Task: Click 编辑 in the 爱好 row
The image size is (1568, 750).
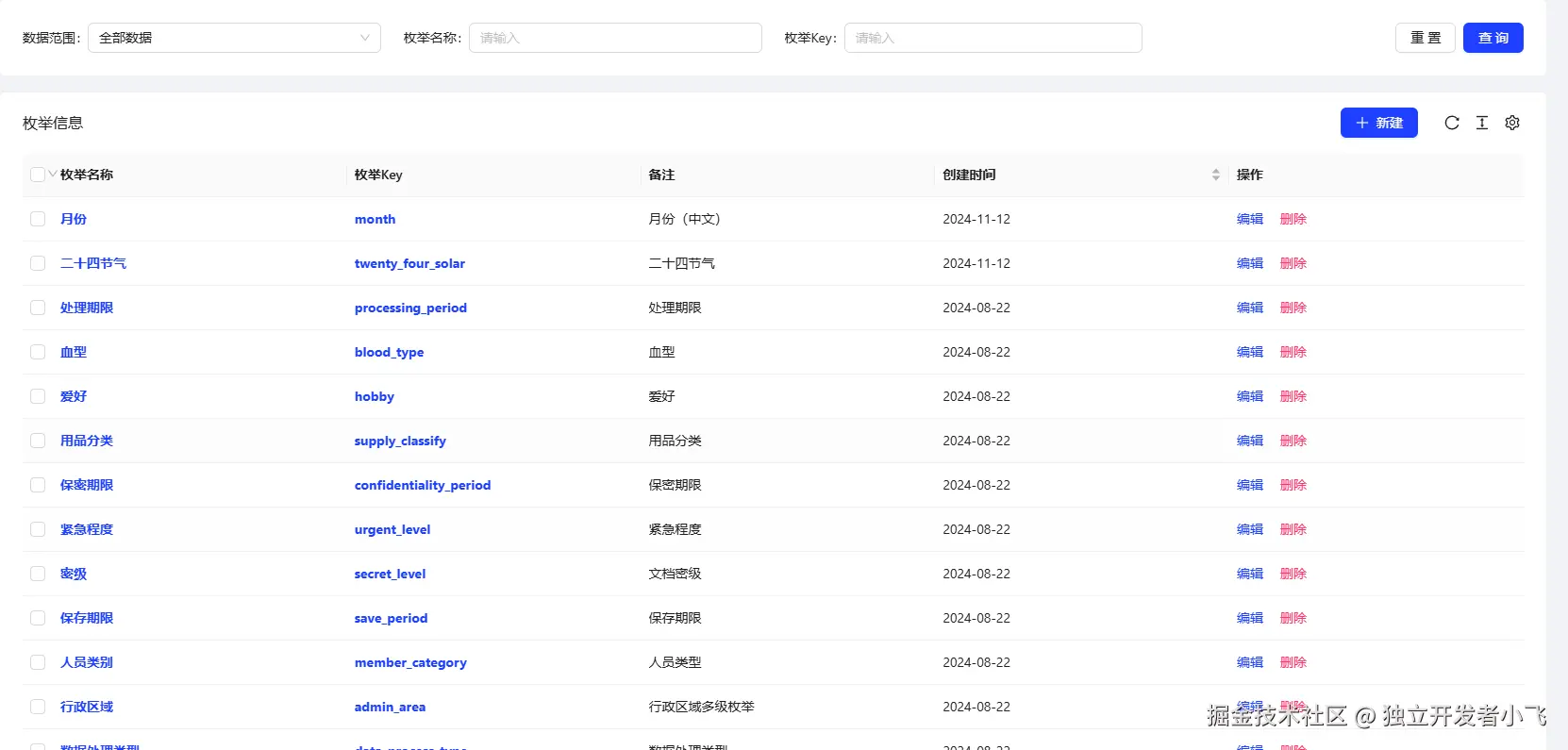Action: click(1250, 396)
